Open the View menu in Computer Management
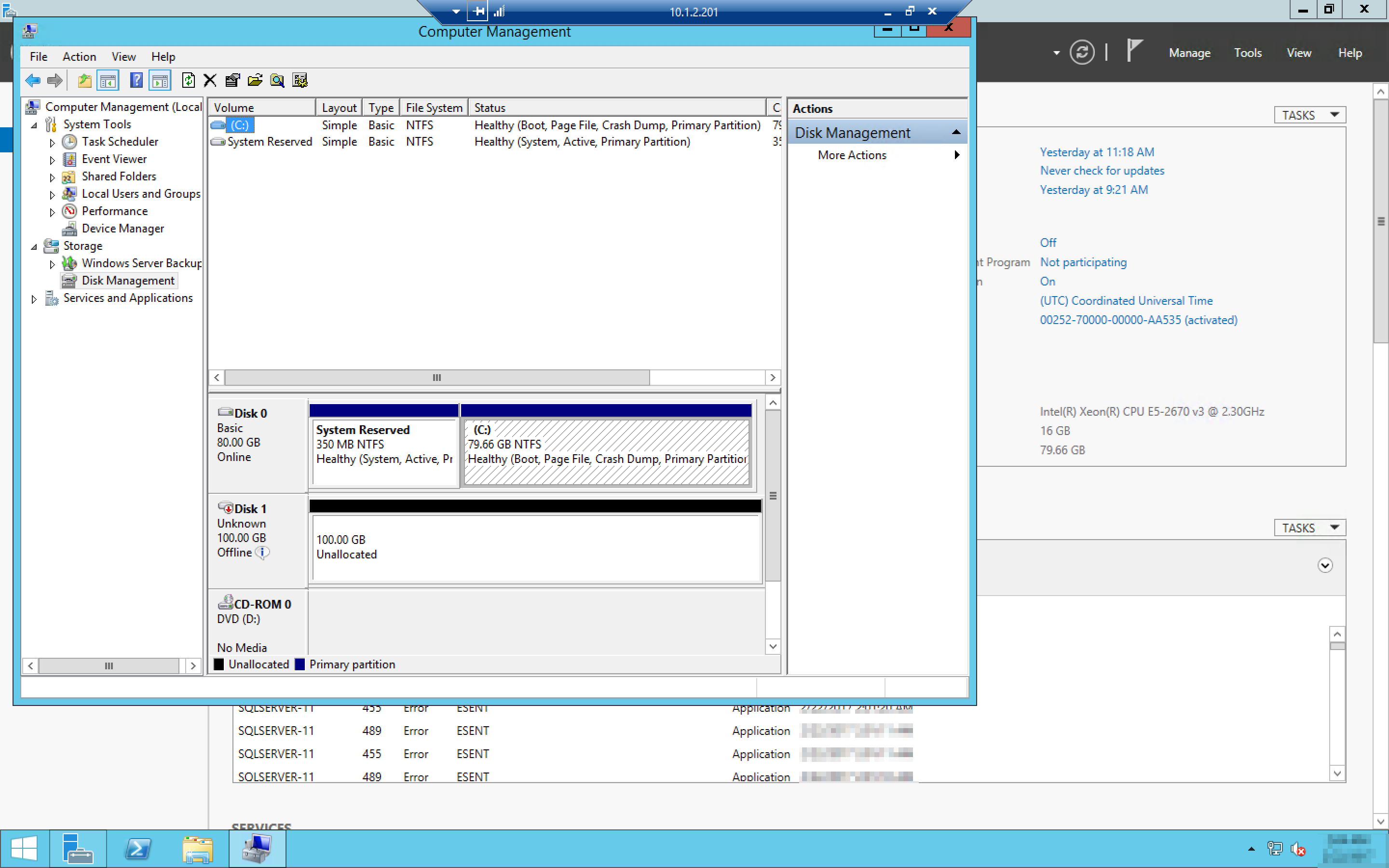The image size is (1389, 868). tap(123, 56)
